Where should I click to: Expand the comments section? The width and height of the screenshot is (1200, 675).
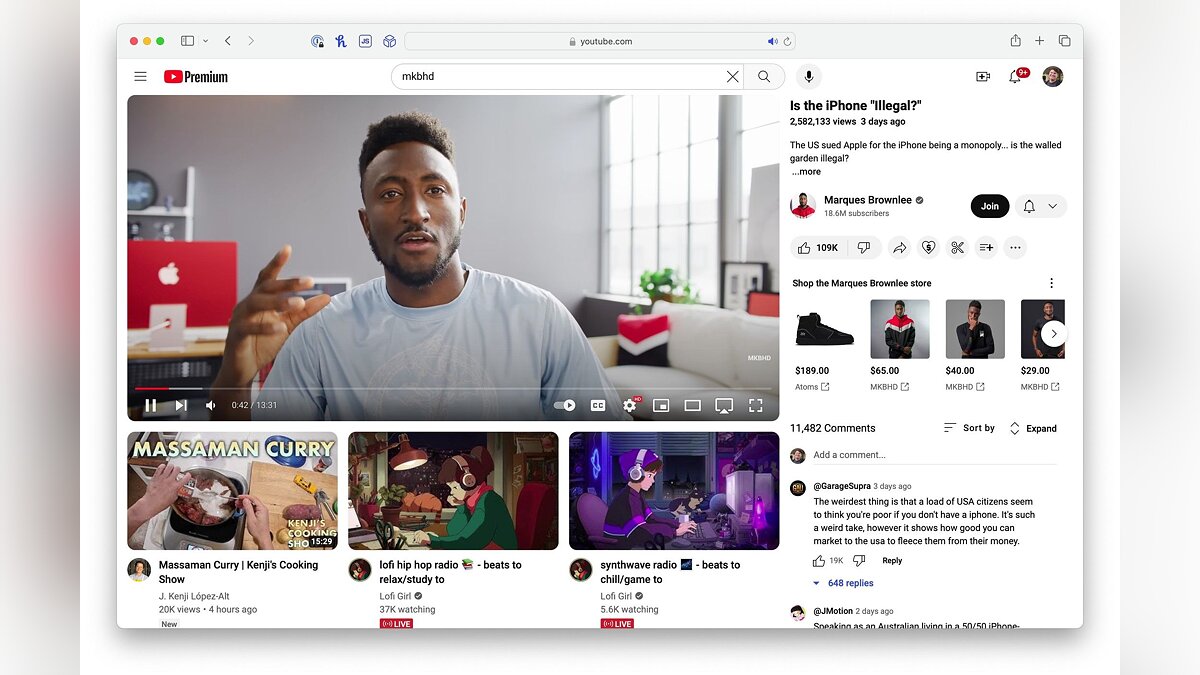click(1032, 428)
